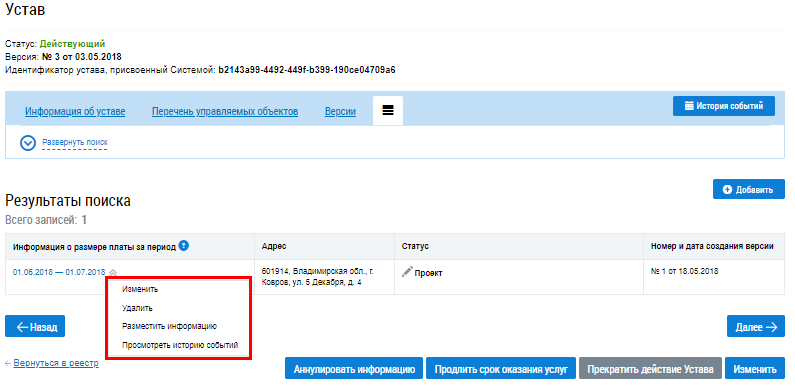Select Просмотреть историю событий menu entry
The width and height of the screenshot is (795, 388).
click(180, 345)
